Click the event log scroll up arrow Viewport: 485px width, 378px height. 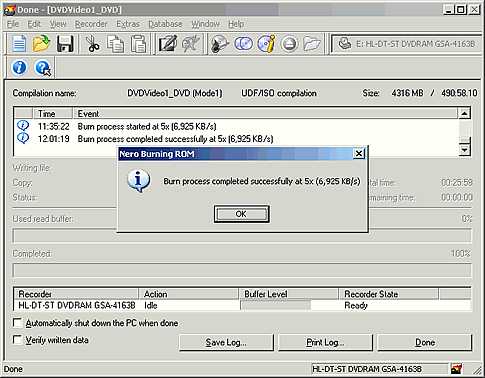(x=464, y=113)
